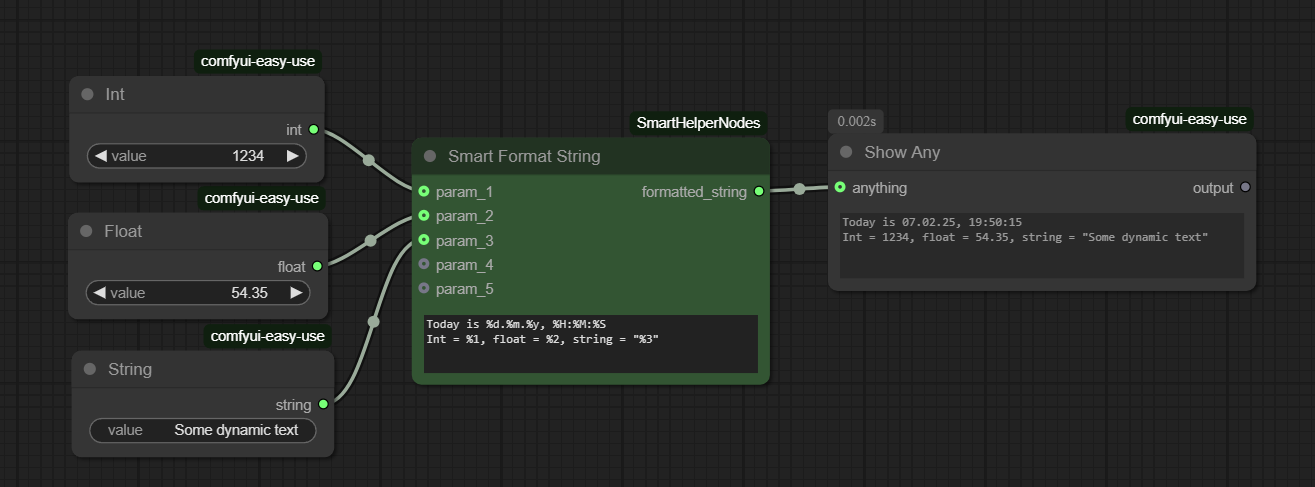Viewport: 1315px width, 487px height.
Task: Click the param_4 input socket
Action: click(424, 264)
